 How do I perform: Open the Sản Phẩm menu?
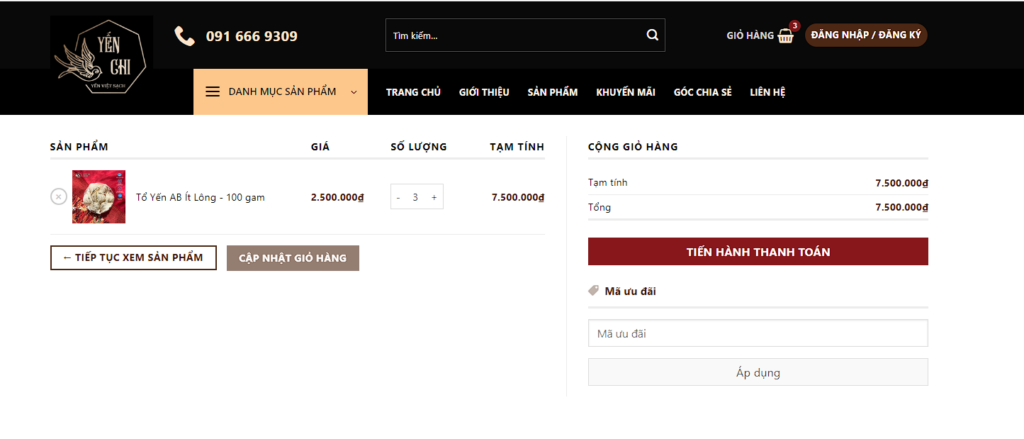(x=552, y=92)
